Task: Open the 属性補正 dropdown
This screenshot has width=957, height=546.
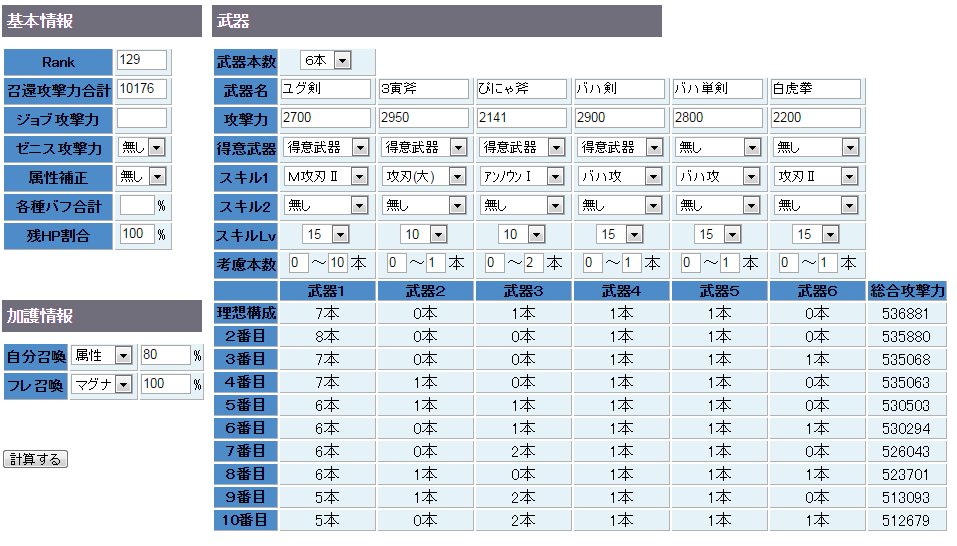Action: pos(142,177)
